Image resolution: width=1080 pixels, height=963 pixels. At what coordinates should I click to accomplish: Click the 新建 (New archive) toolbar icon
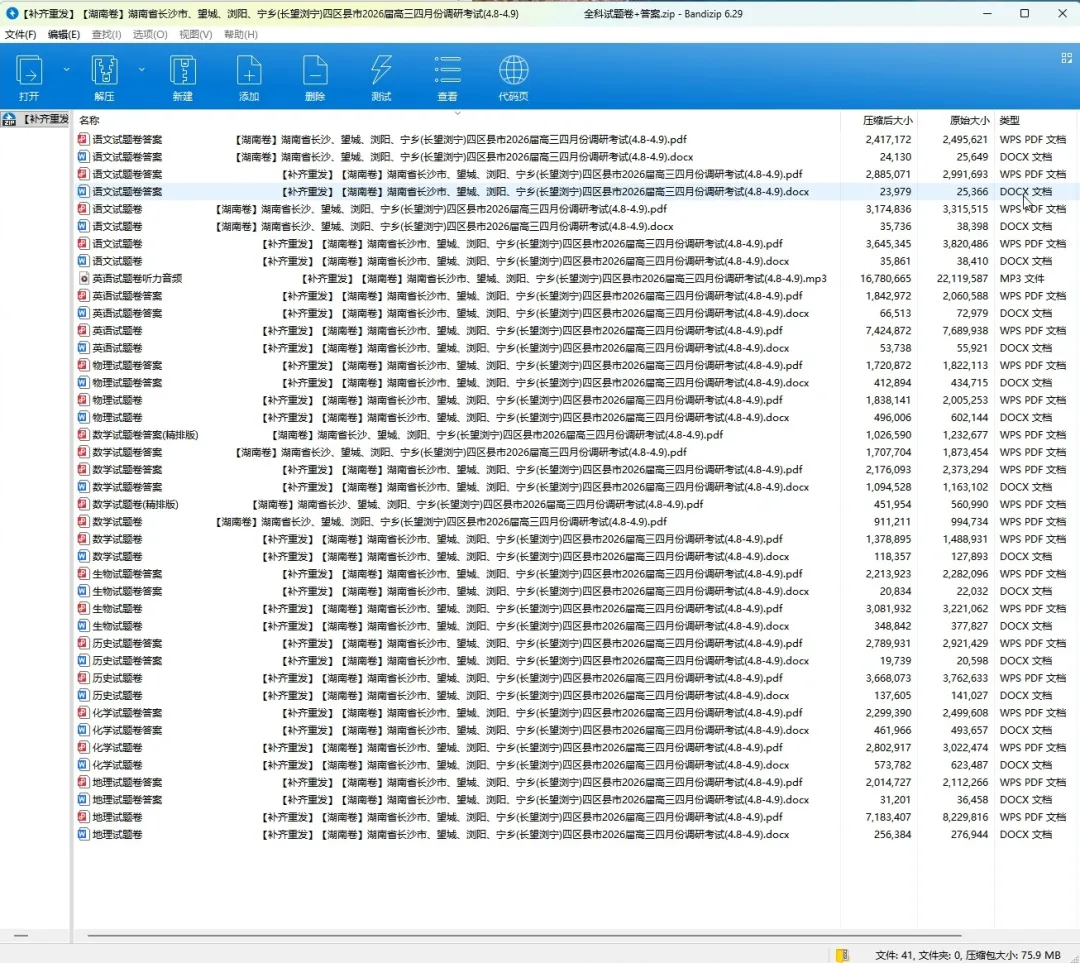point(183,78)
